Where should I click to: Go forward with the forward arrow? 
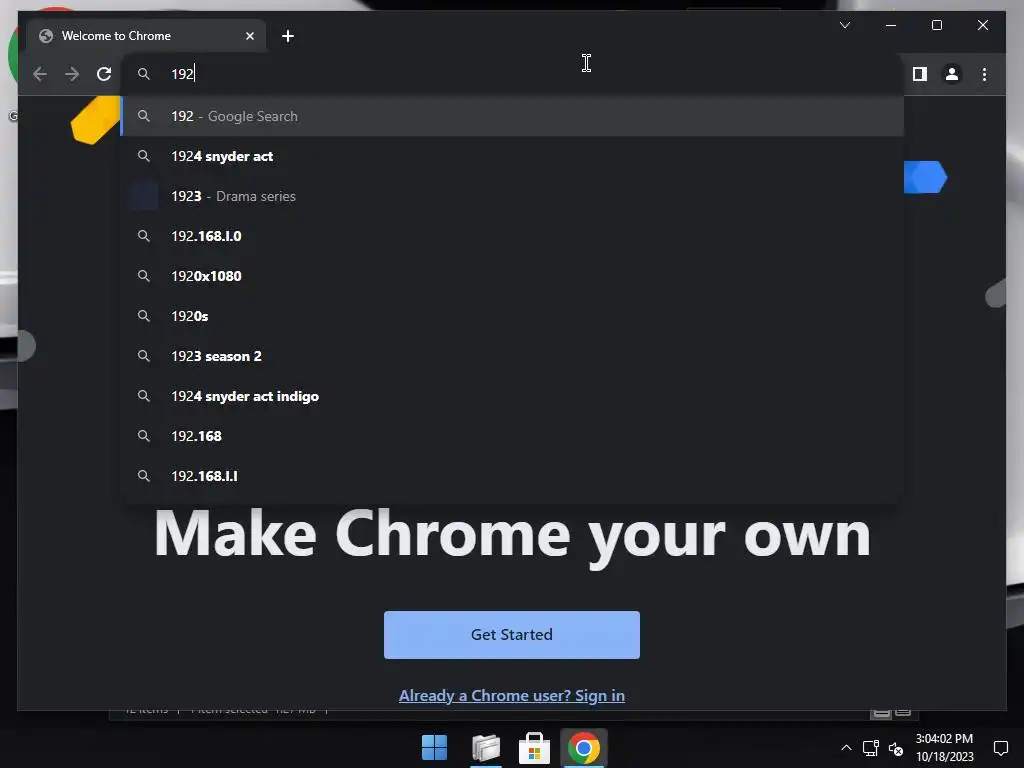(72, 74)
